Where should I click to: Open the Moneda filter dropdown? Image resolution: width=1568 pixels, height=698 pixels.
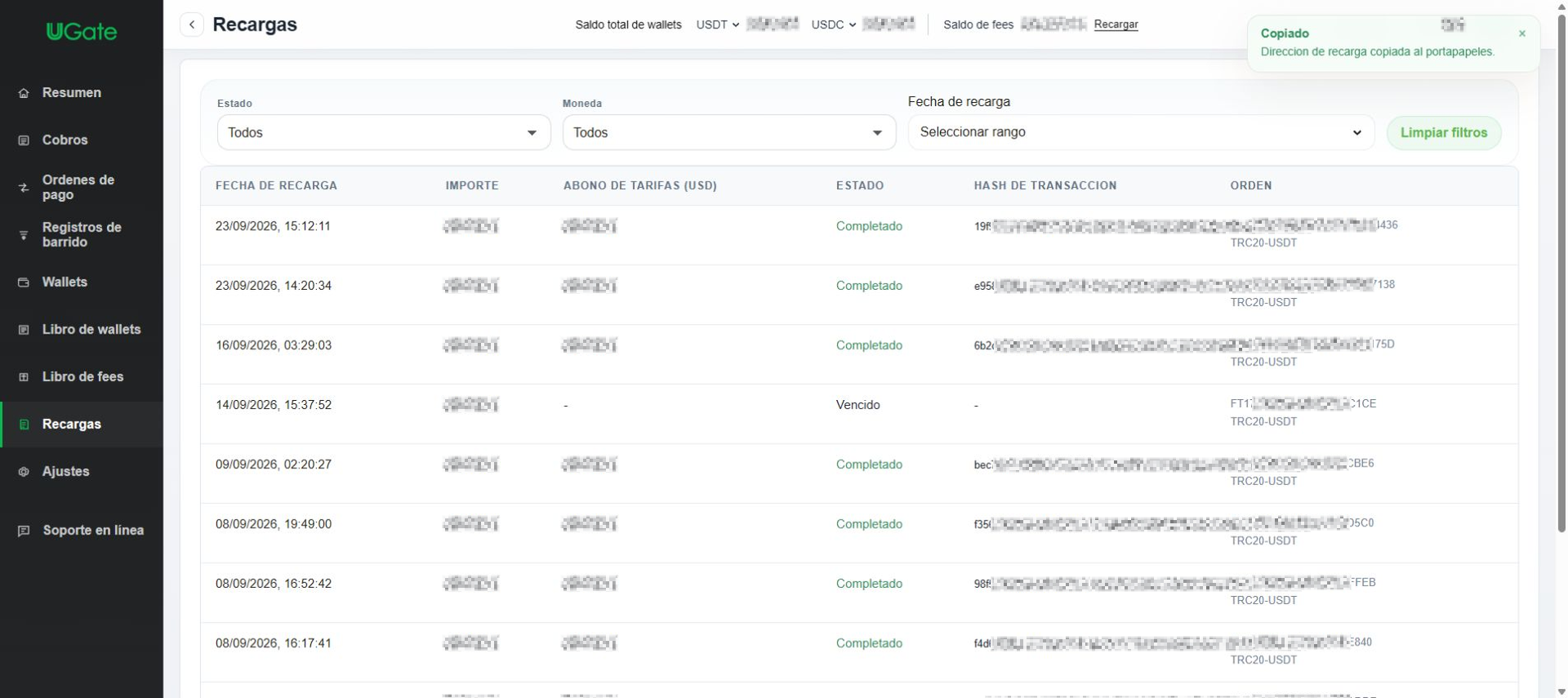(729, 132)
